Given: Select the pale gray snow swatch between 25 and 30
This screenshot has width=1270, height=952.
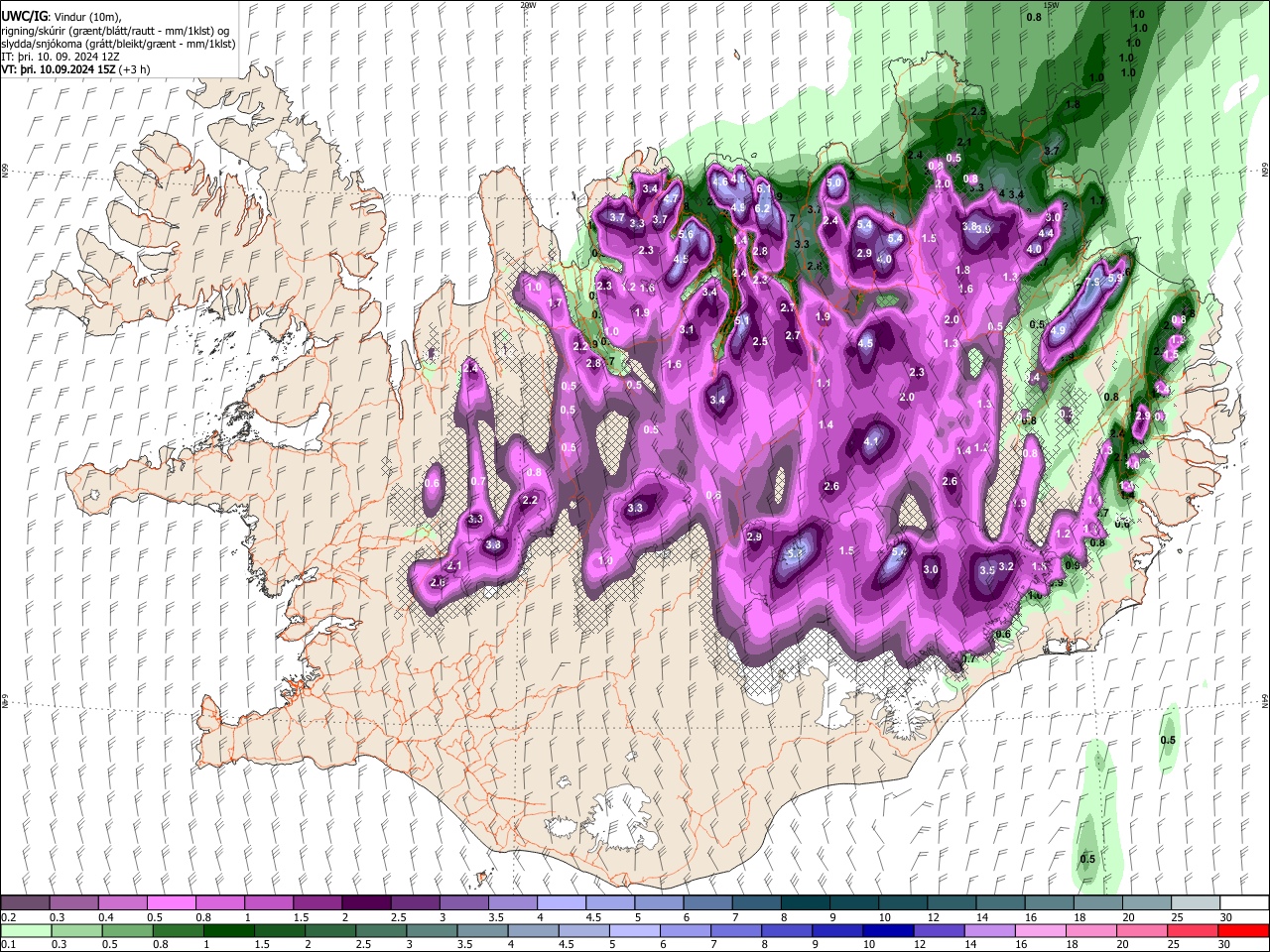Looking at the screenshot, I should [1195, 903].
